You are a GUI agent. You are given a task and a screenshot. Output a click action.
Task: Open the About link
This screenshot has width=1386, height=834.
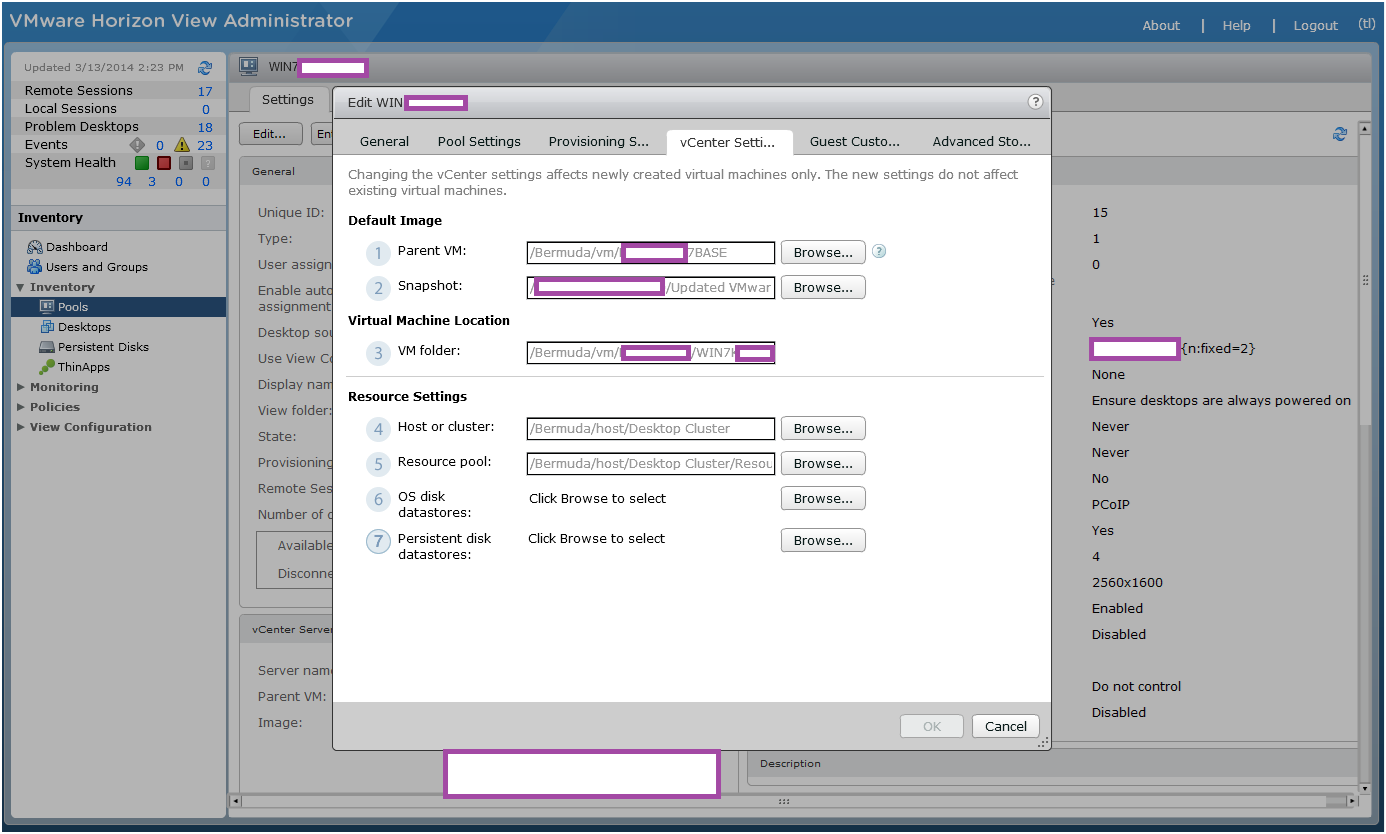(1161, 25)
